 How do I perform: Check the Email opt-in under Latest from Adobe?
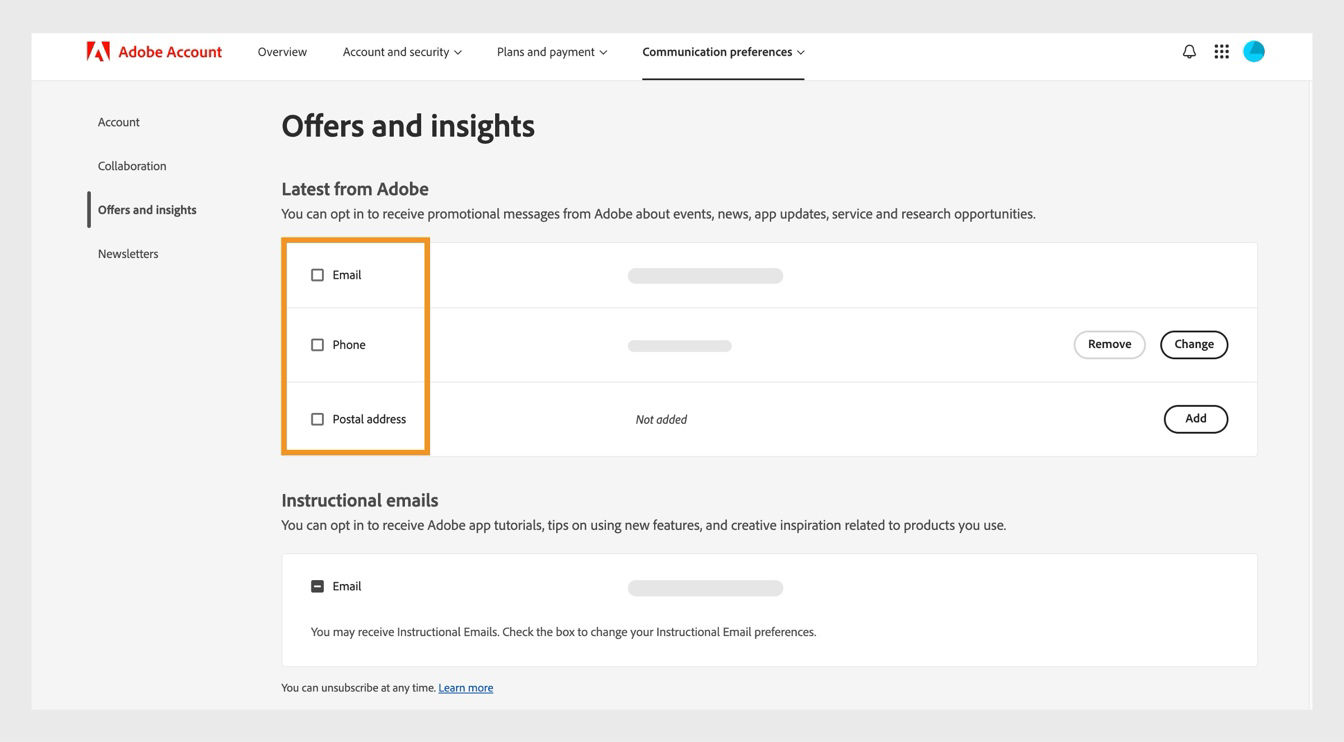pos(317,274)
